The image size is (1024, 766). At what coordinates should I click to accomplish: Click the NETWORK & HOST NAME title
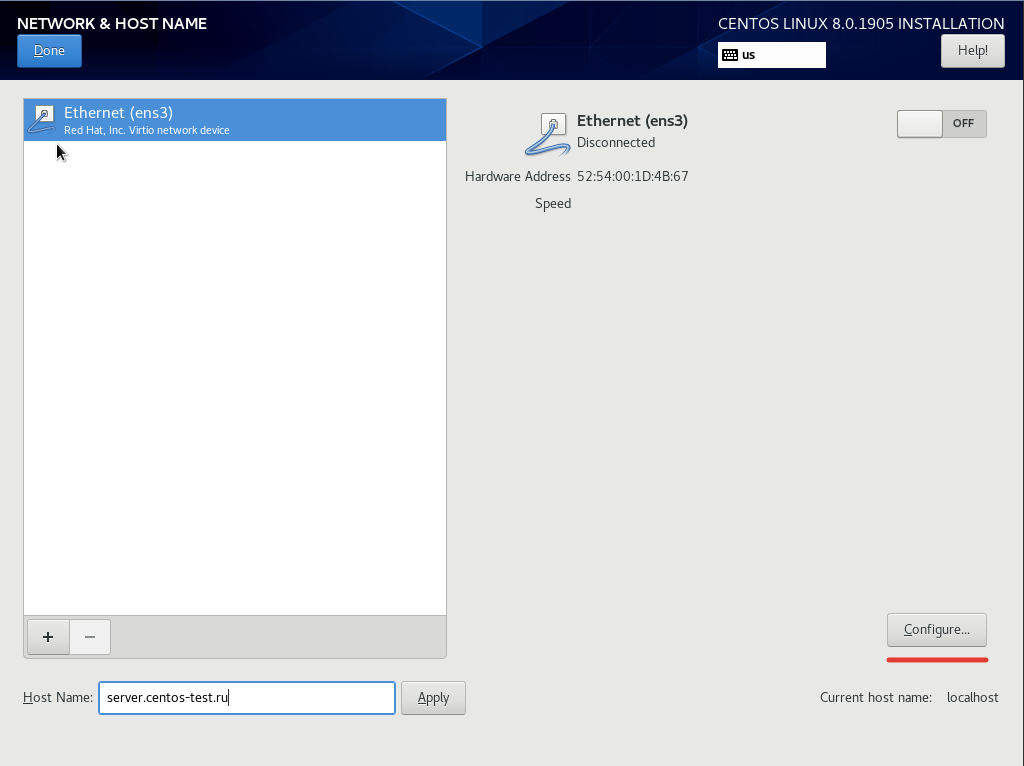pos(112,23)
